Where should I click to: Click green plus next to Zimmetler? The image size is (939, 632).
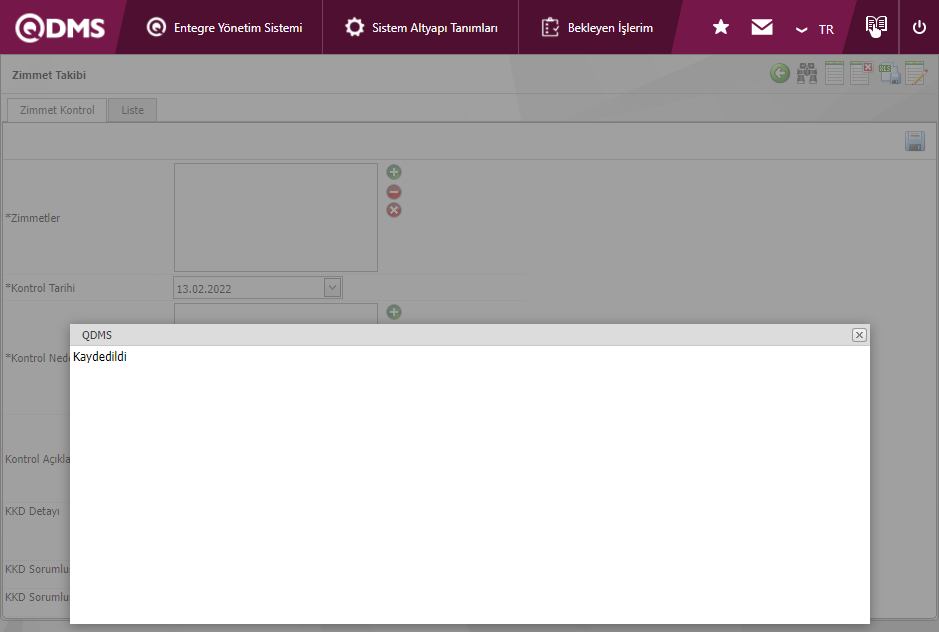393,173
